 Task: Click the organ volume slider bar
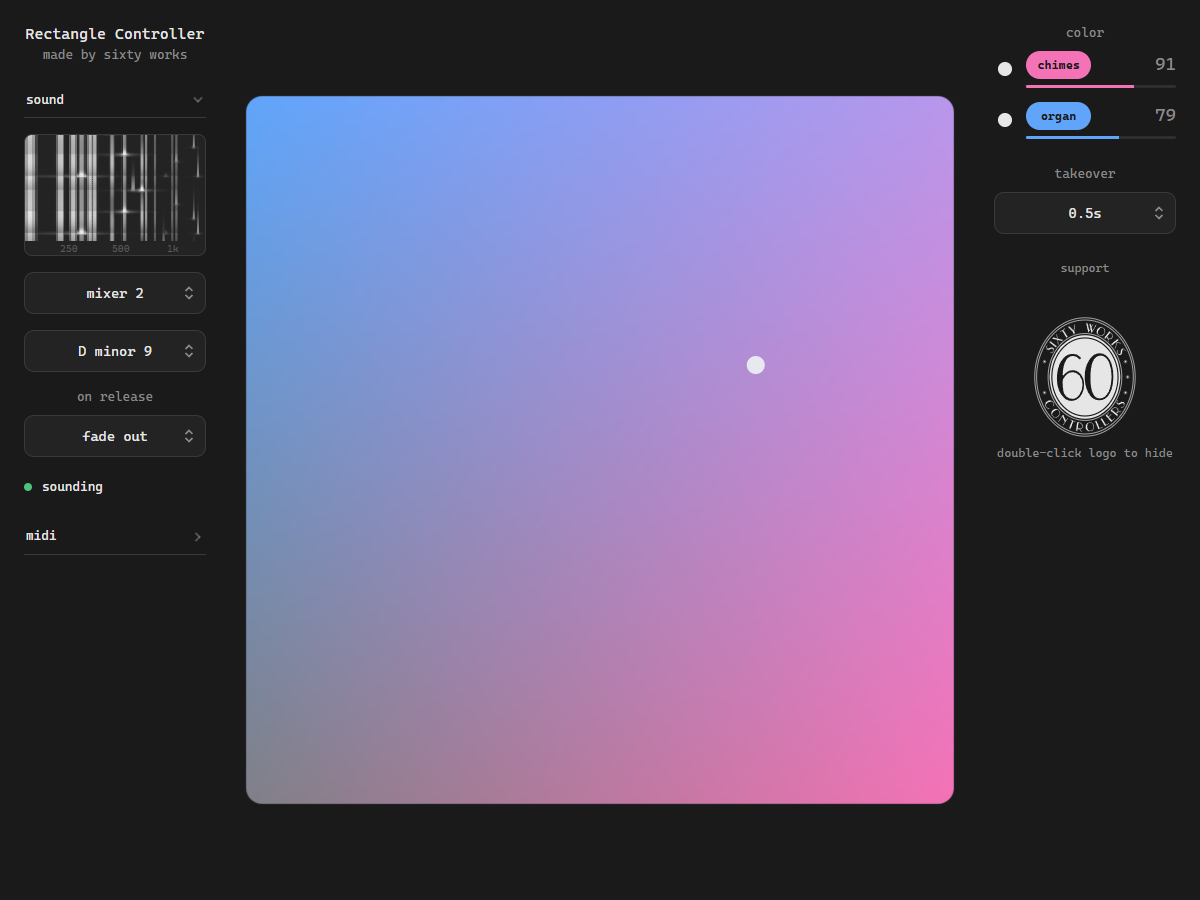[1101, 137]
